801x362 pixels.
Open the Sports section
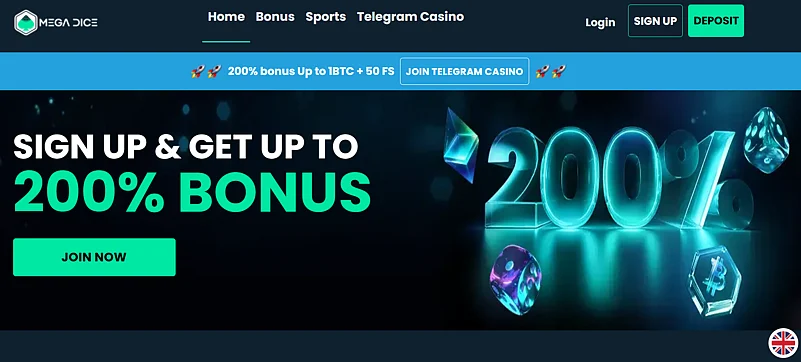point(325,17)
